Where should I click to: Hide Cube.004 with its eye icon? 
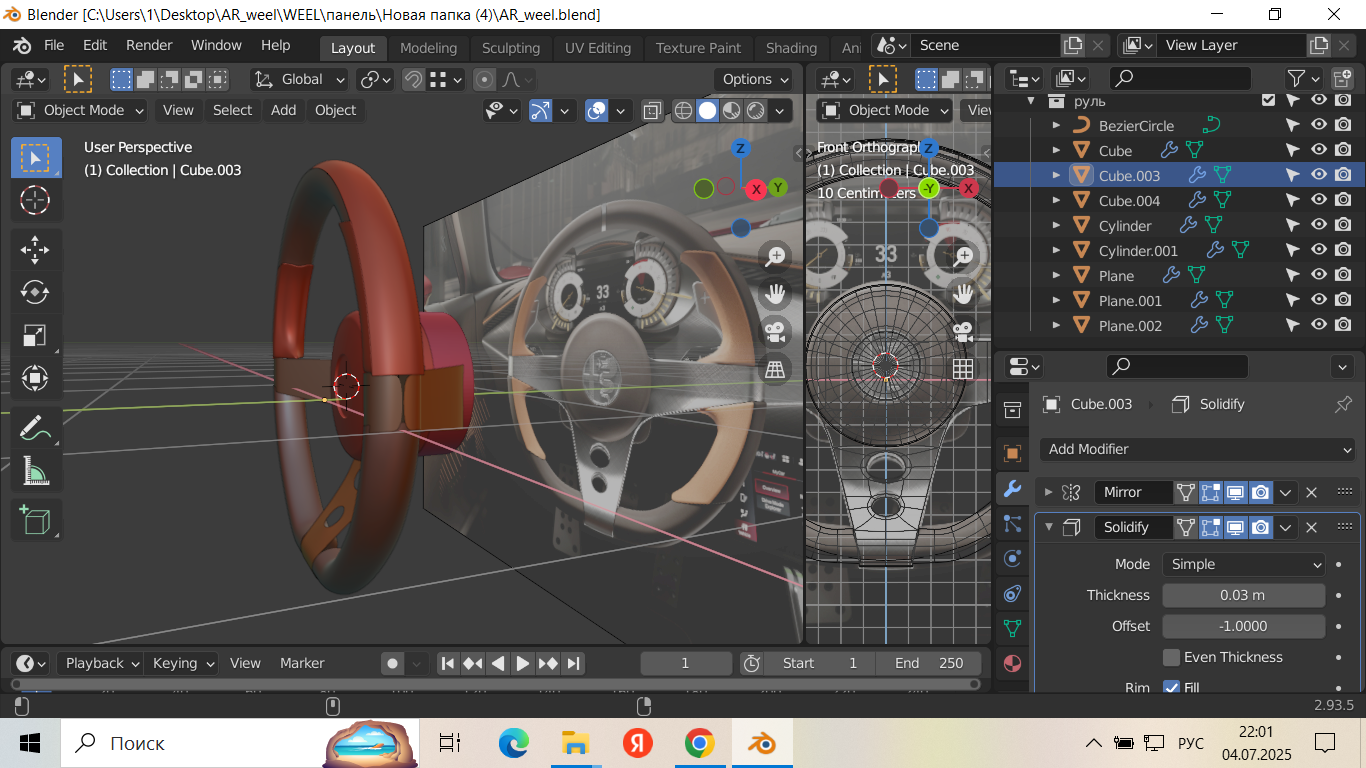(1319, 200)
